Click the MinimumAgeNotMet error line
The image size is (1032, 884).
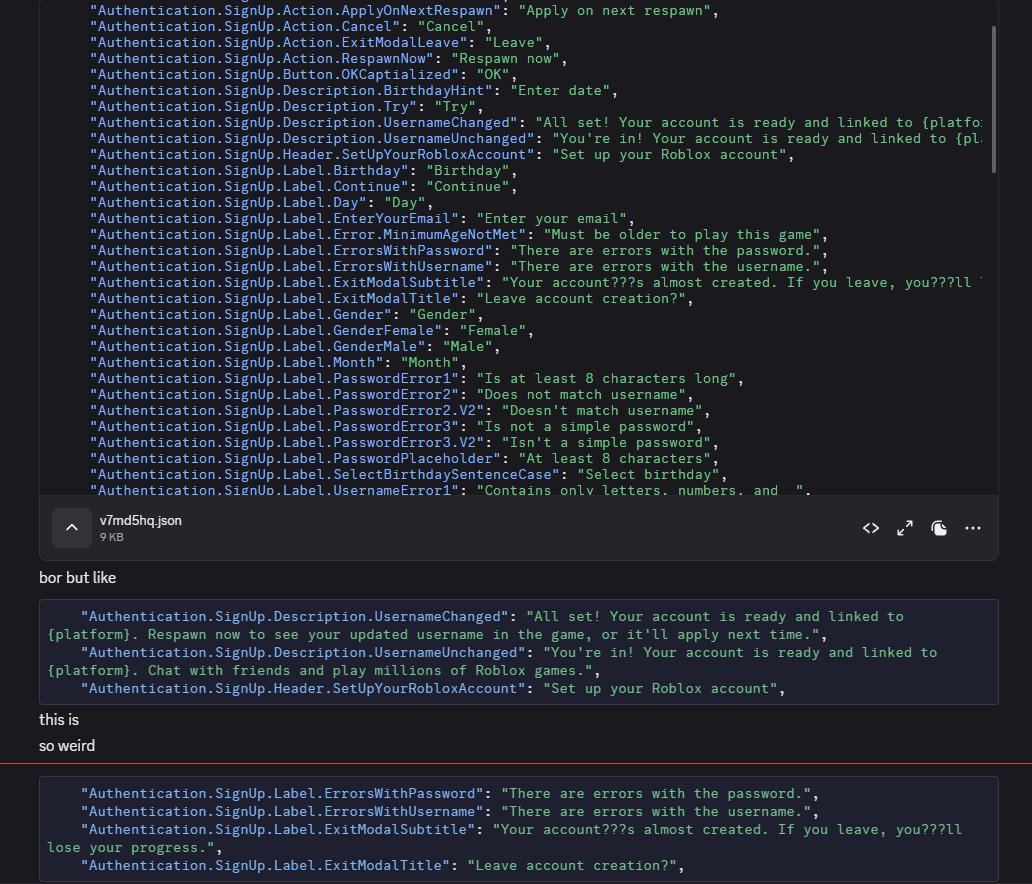point(459,234)
